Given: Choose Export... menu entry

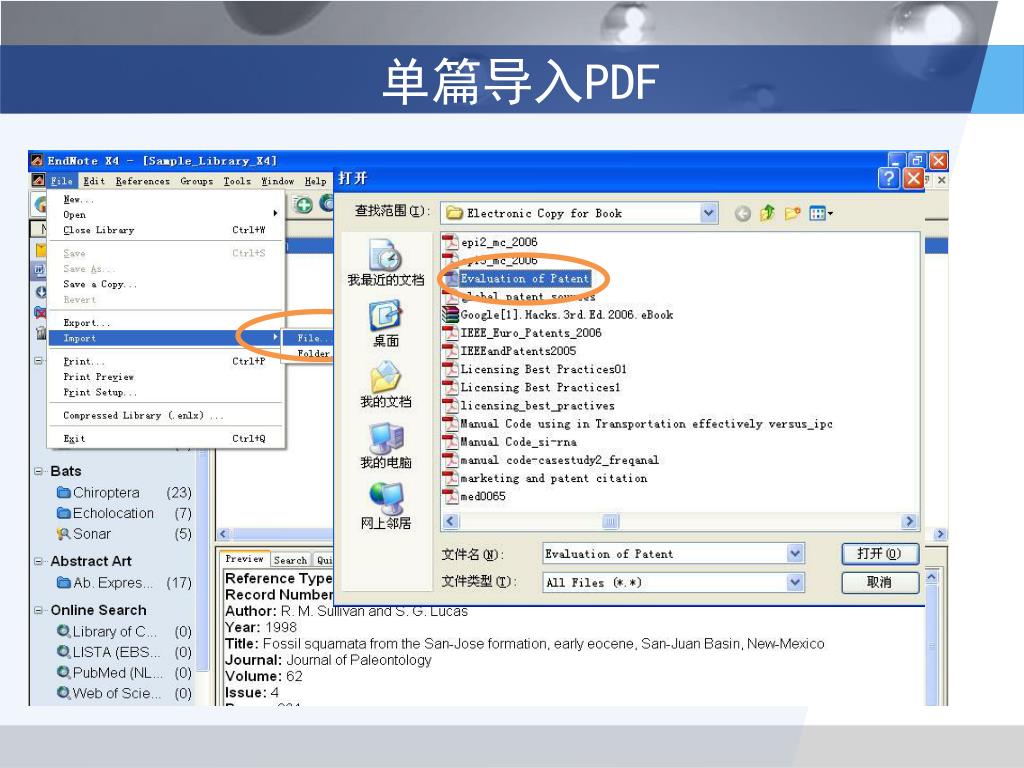Looking at the screenshot, I should [x=166, y=323].
